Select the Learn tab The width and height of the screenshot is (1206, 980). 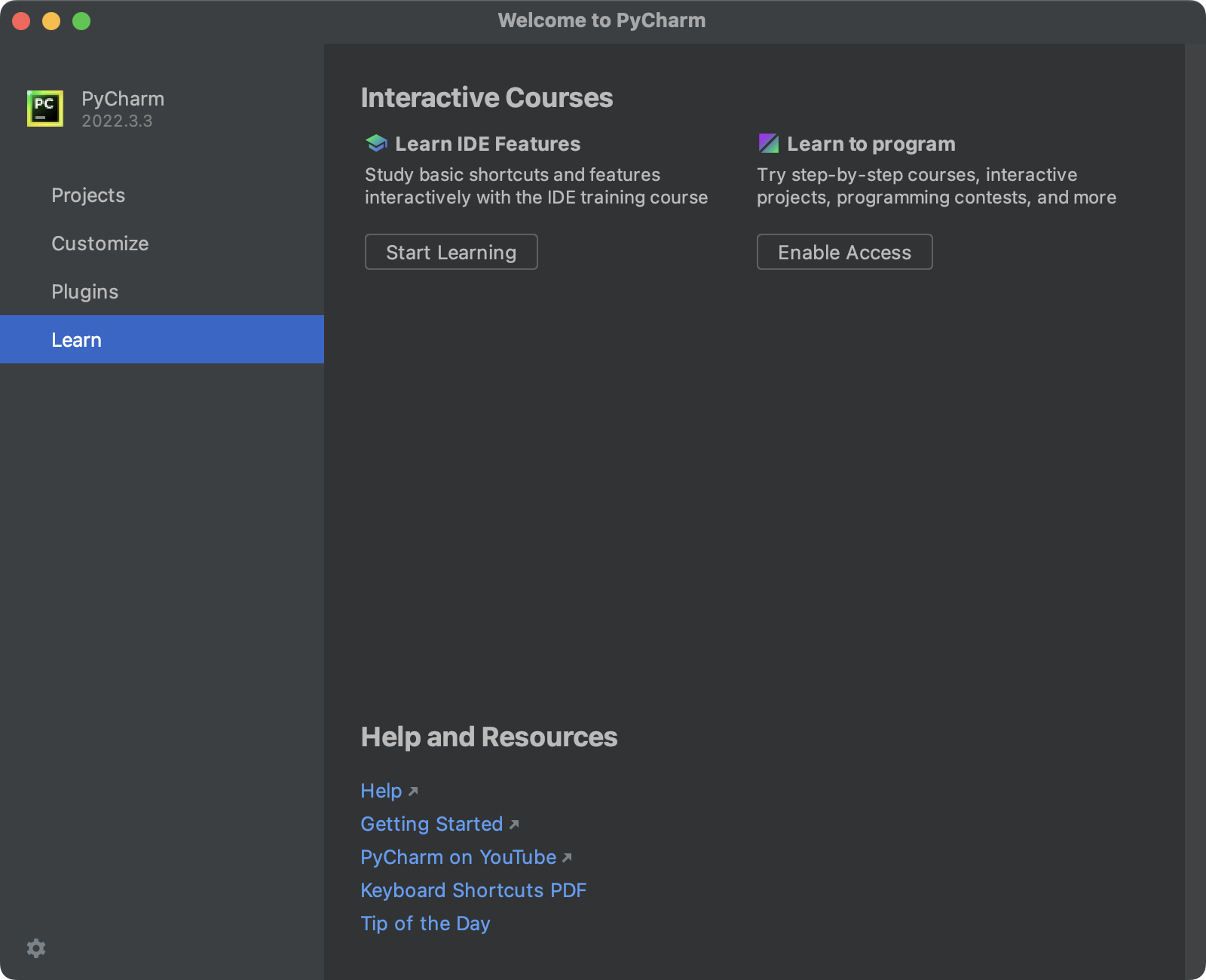pos(162,339)
